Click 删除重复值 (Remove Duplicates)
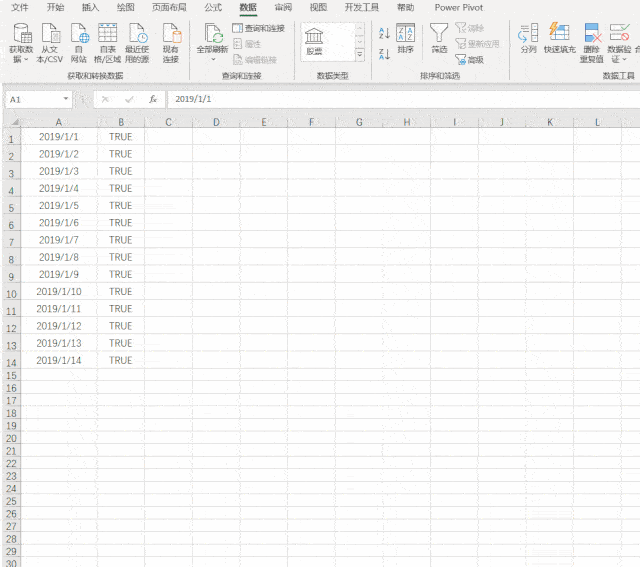 point(591,43)
